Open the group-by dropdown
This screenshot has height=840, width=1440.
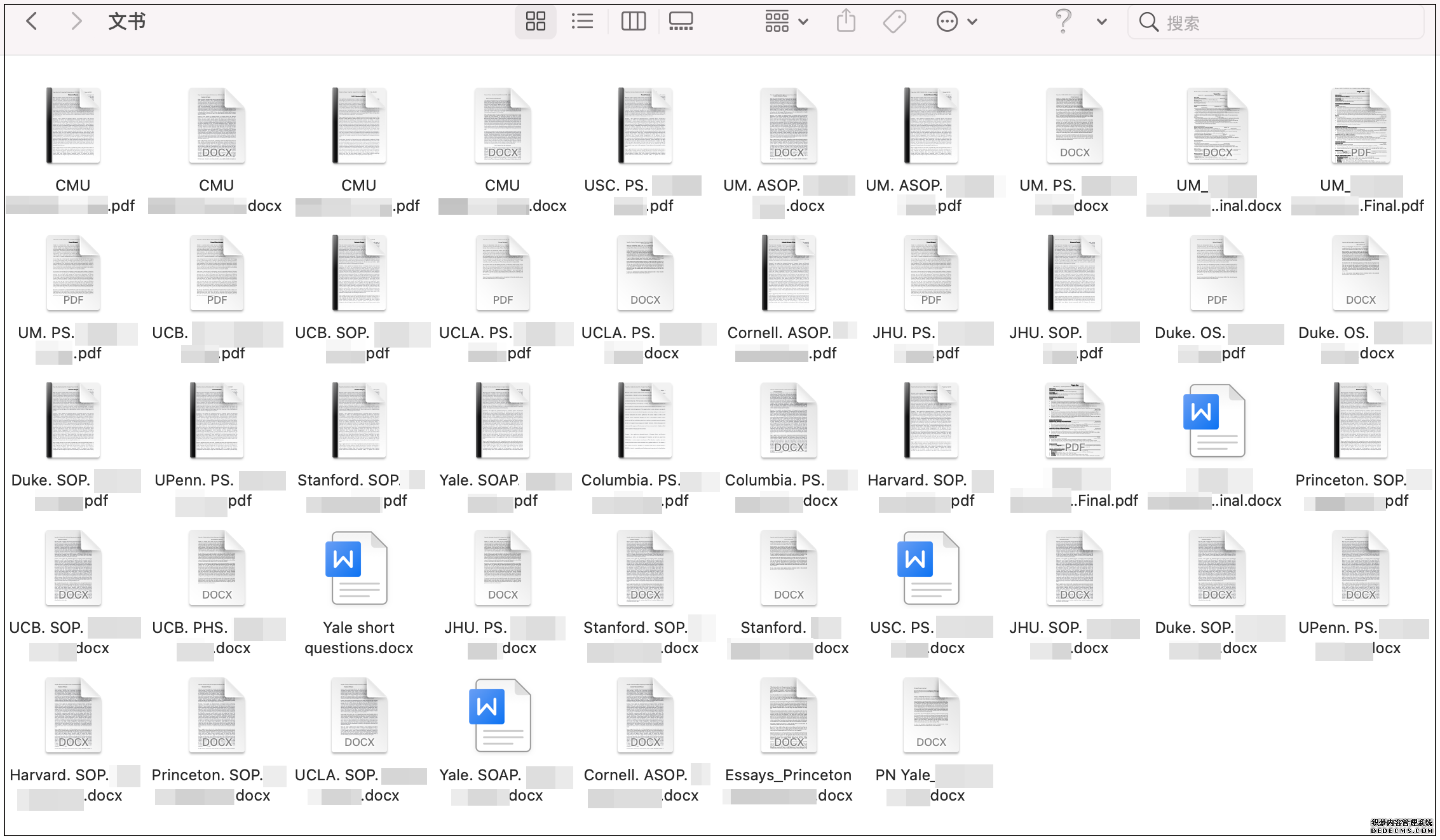click(x=786, y=22)
